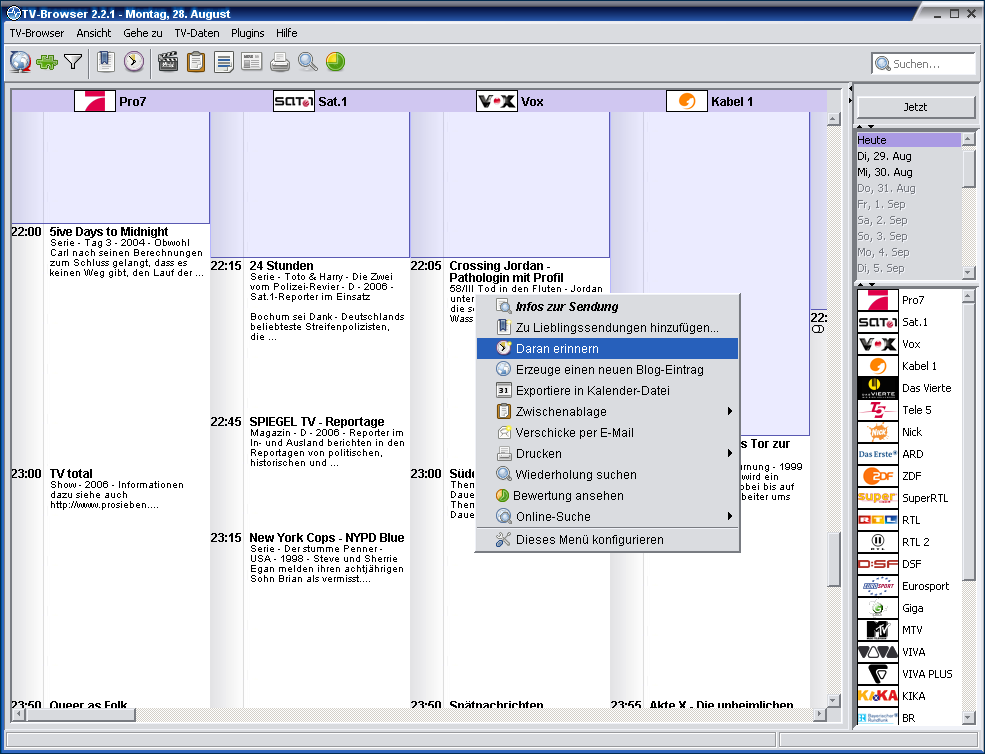Click the clipboard toolbar icon
985x754 pixels.
click(x=196, y=62)
